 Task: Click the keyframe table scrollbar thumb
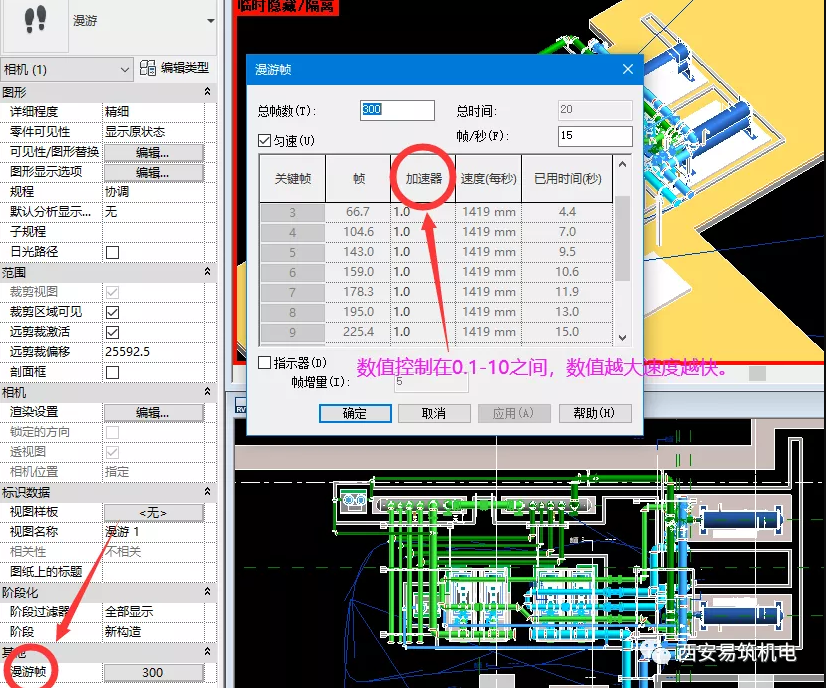(x=622, y=238)
